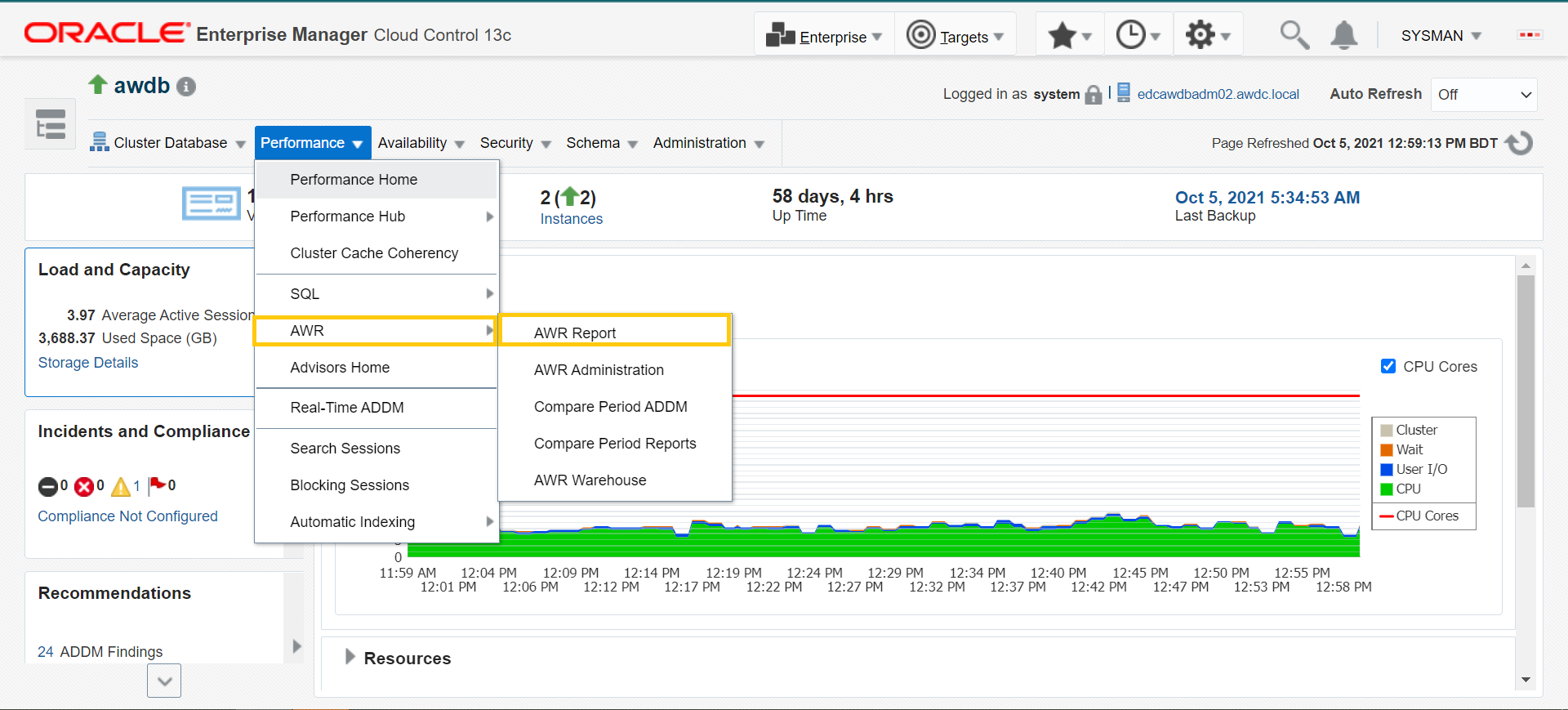Open Compliance Not Configured link
The height and width of the screenshot is (710, 1568).
(x=127, y=516)
